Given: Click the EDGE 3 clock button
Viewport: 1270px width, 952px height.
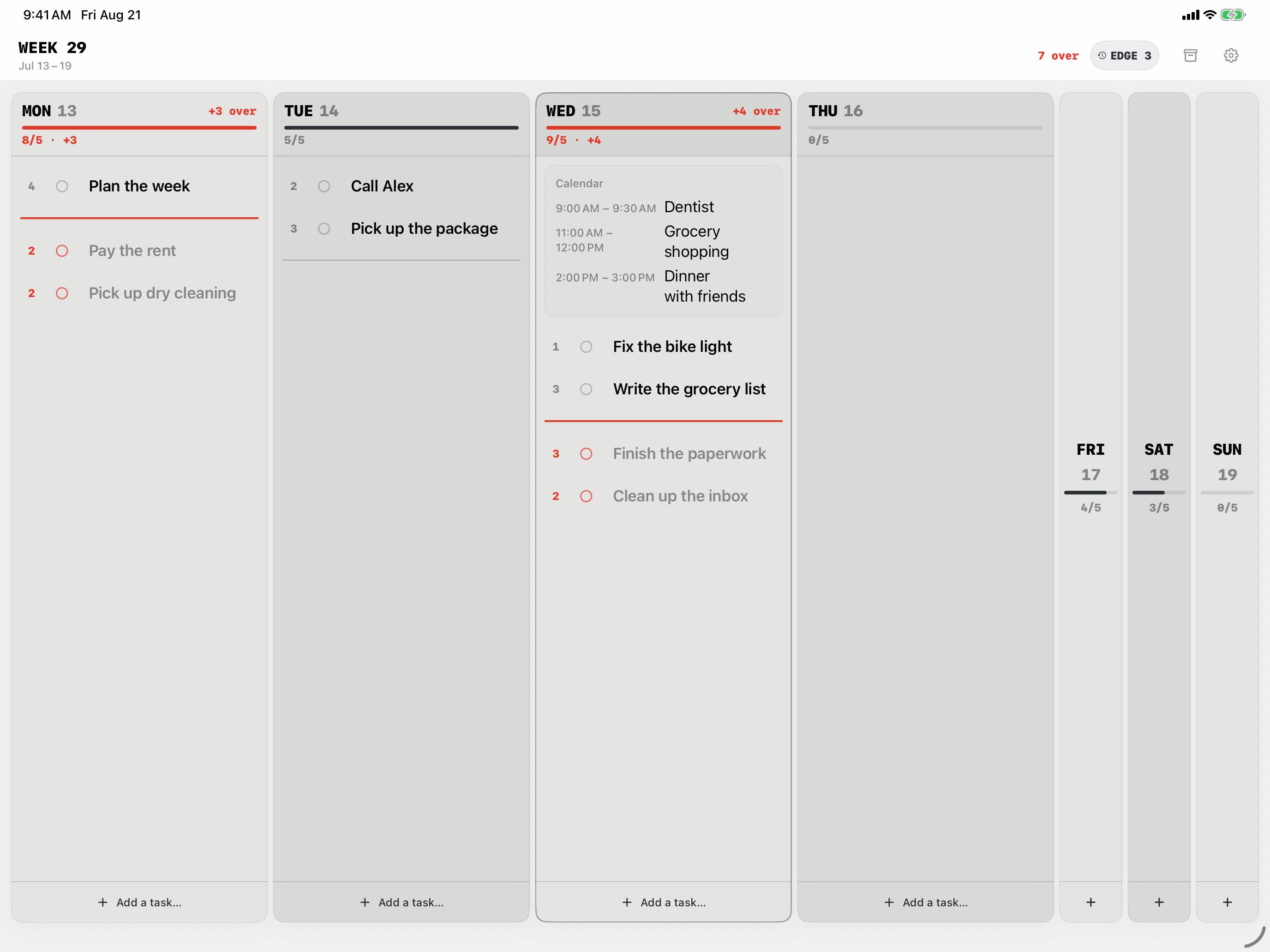Looking at the screenshot, I should coord(1124,56).
